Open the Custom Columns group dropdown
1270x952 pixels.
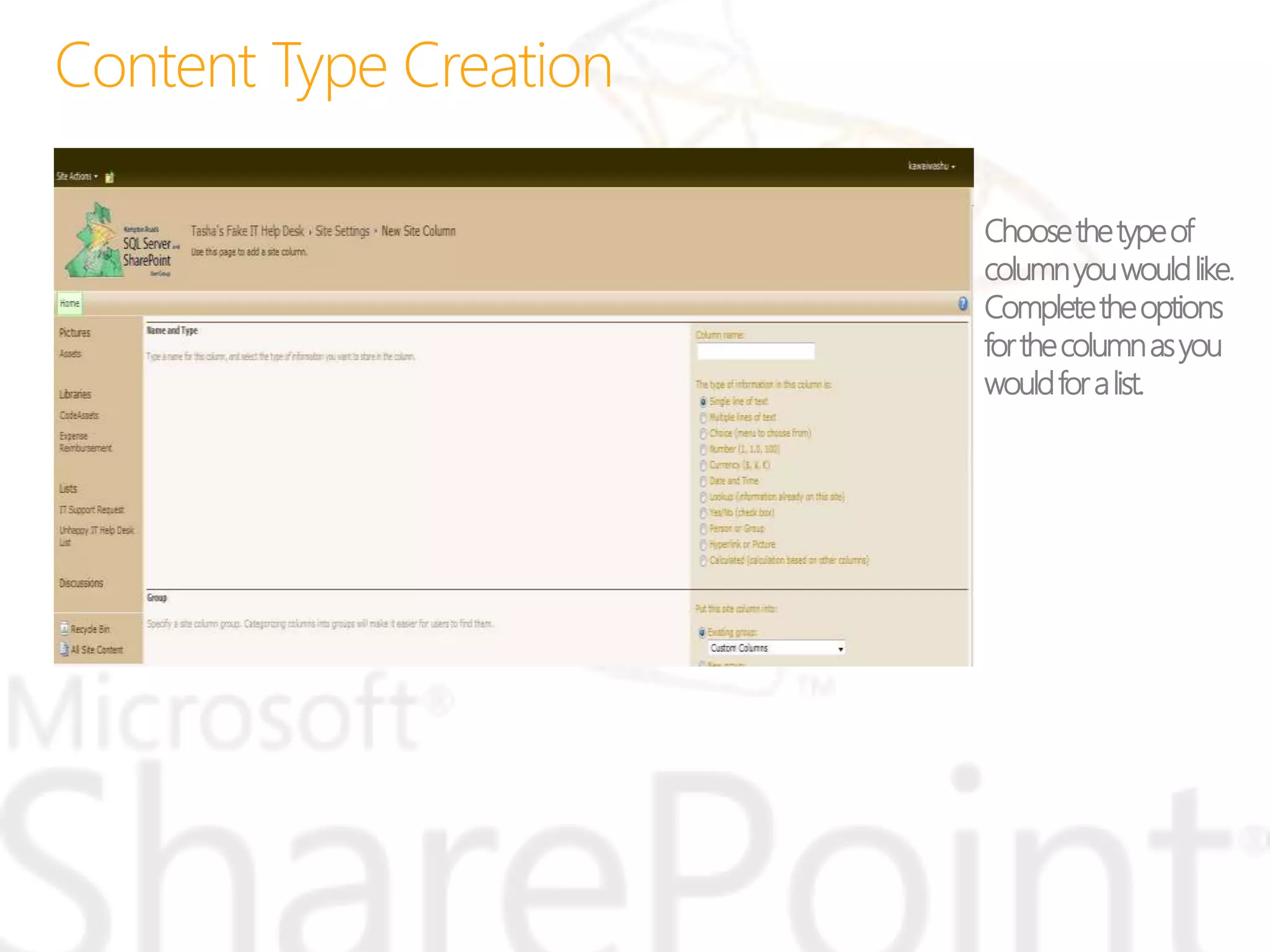pos(776,648)
